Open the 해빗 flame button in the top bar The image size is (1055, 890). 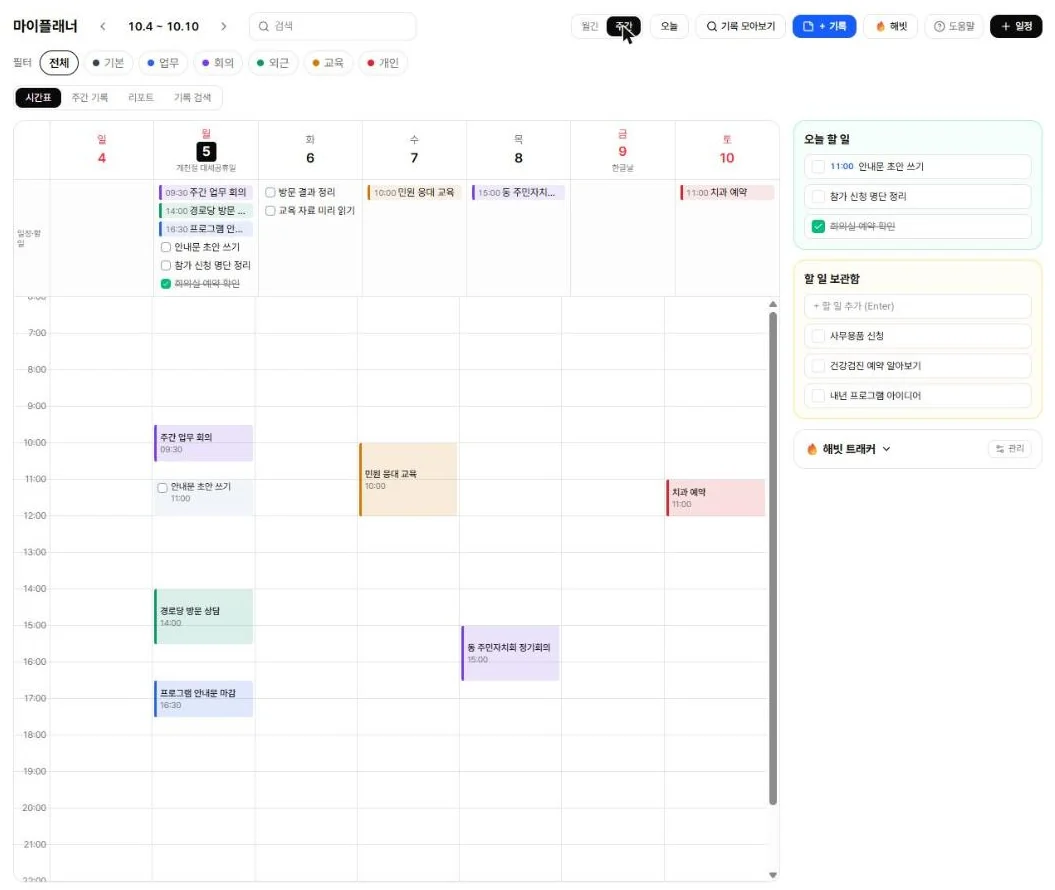tap(892, 26)
